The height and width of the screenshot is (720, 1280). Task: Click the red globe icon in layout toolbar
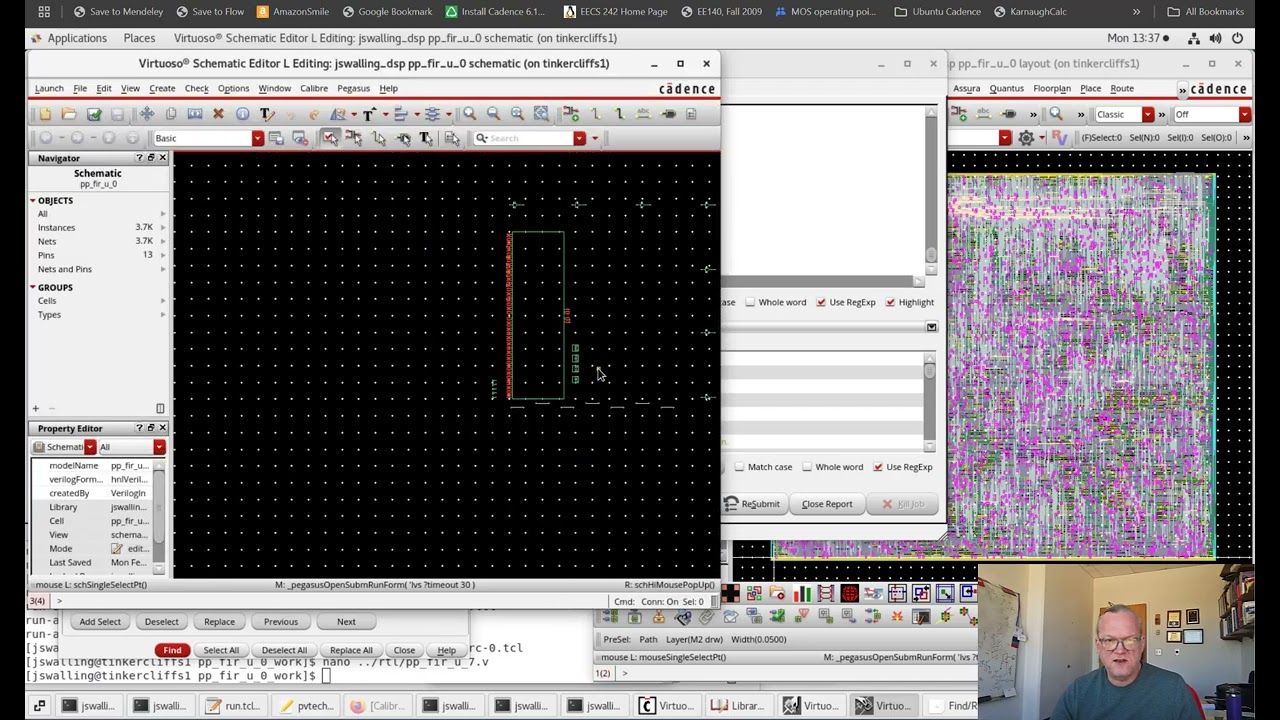point(849,594)
